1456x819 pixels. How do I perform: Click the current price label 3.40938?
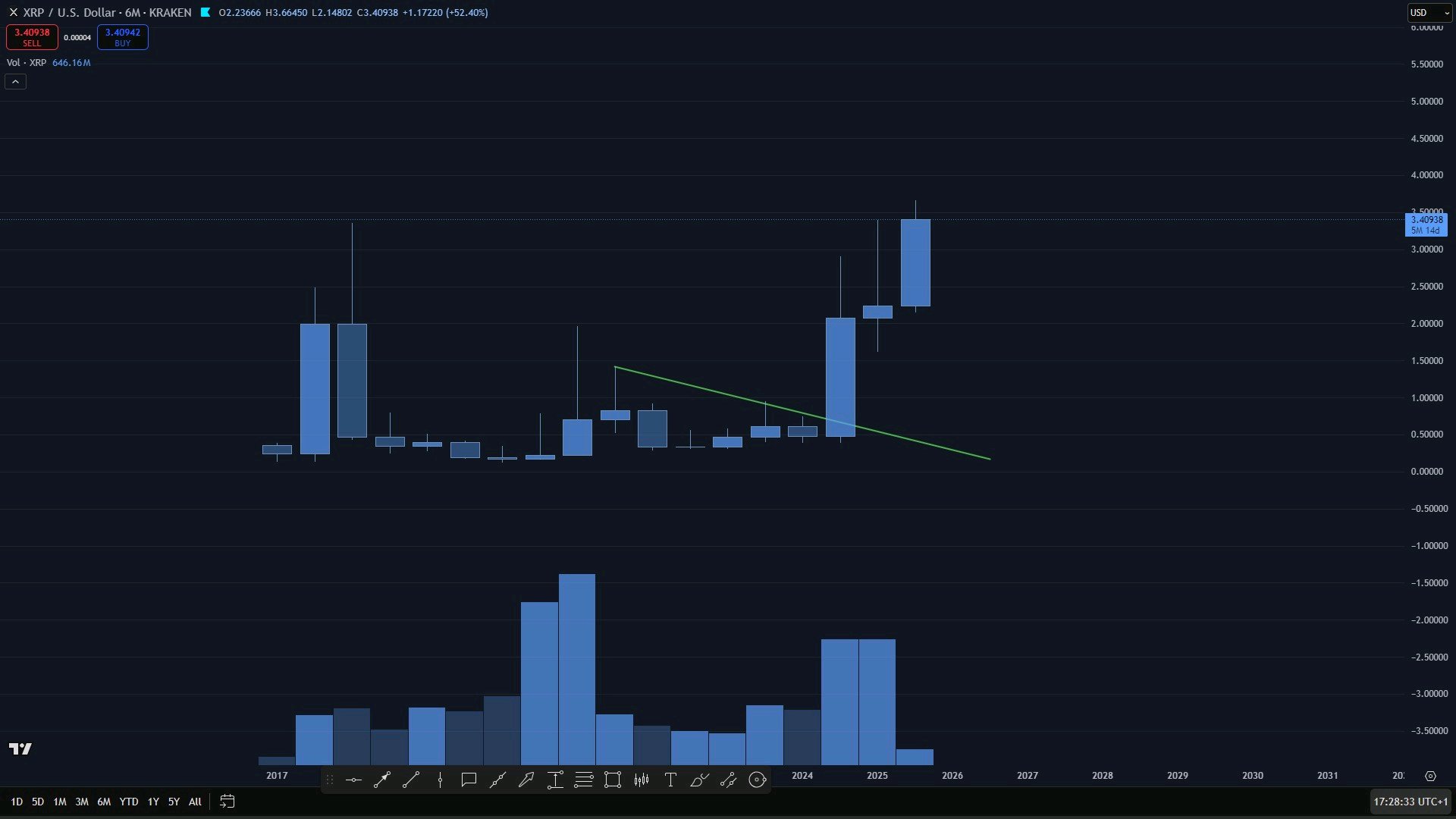point(1426,224)
